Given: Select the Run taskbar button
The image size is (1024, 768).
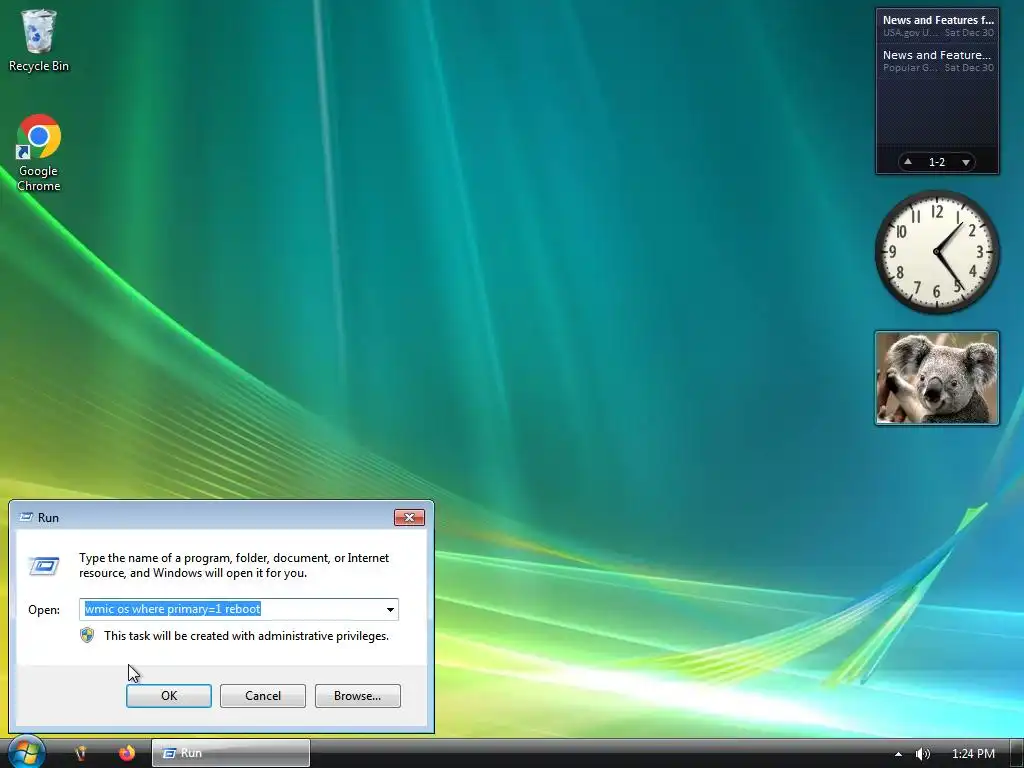Looking at the screenshot, I should 231,753.
